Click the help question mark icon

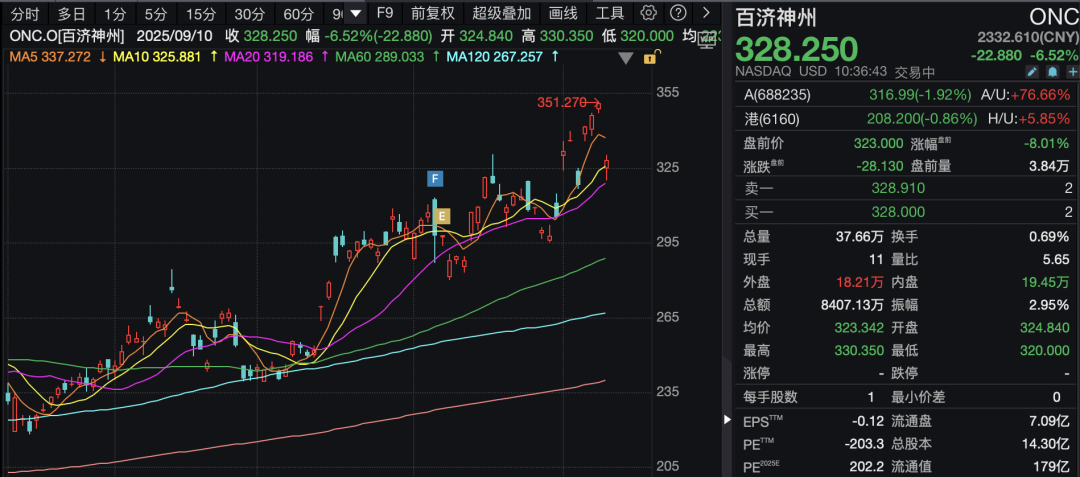pyautogui.click(x=678, y=13)
